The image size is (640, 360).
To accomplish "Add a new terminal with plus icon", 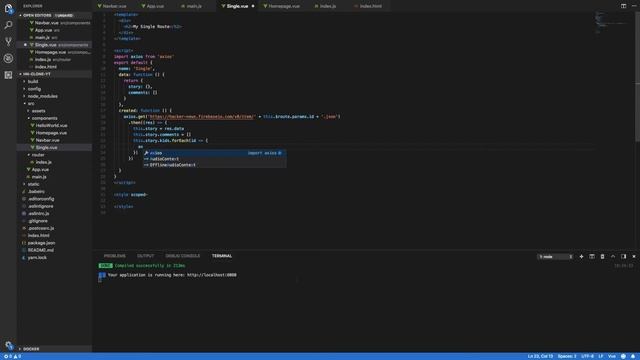I will [x=581, y=256].
